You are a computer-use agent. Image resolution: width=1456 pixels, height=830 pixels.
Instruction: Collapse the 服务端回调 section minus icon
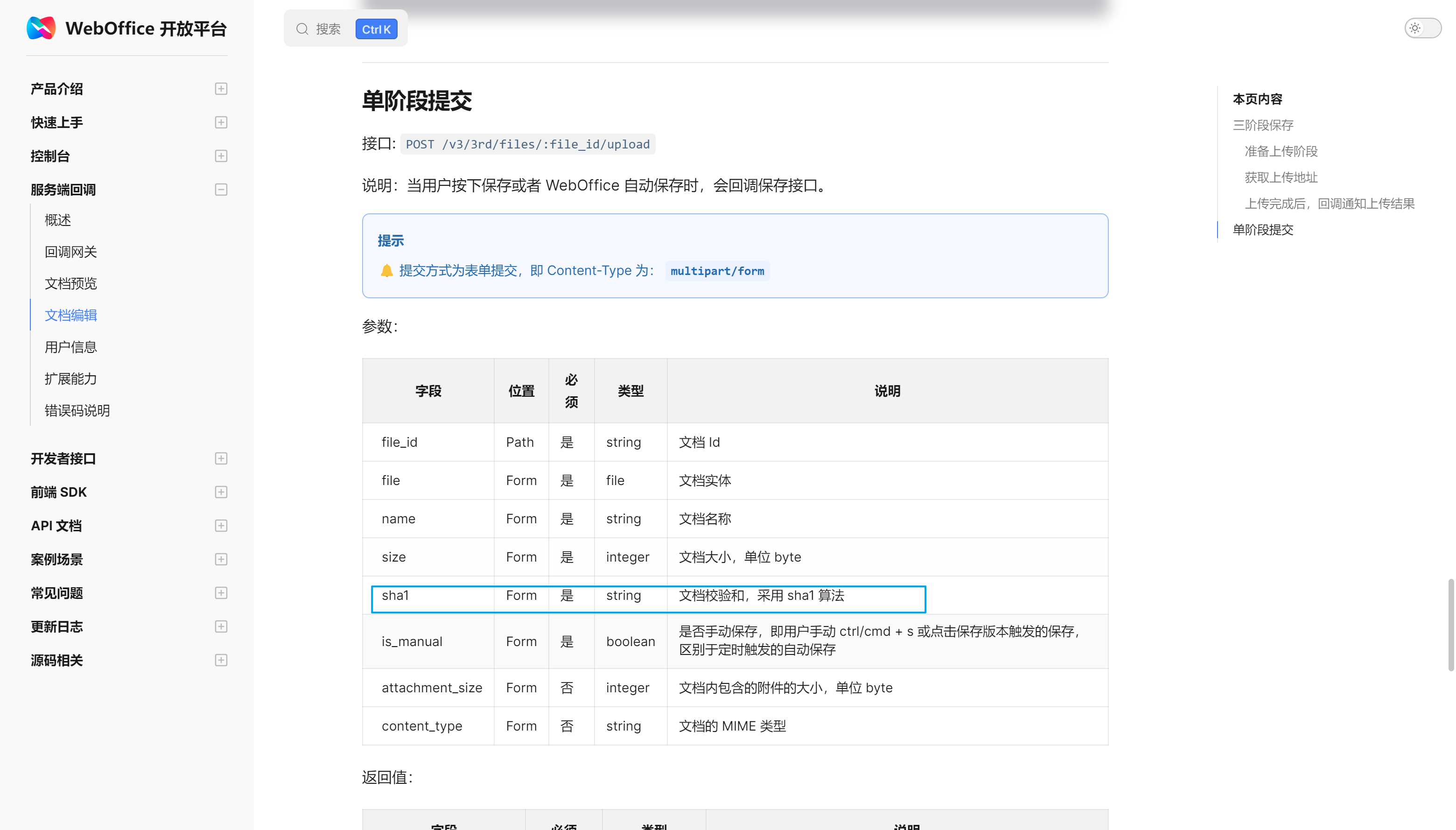coord(221,190)
